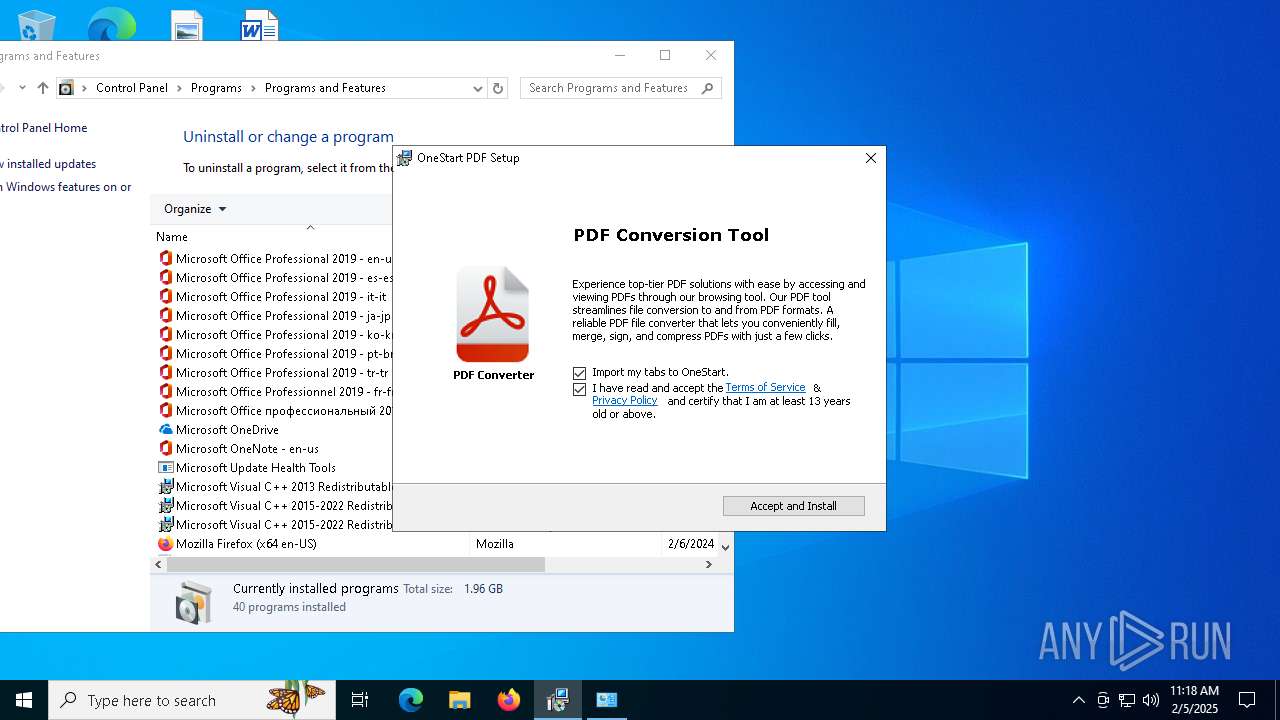Open Action Center notifications icon
The width and height of the screenshot is (1280, 720).
pos(1247,700)
